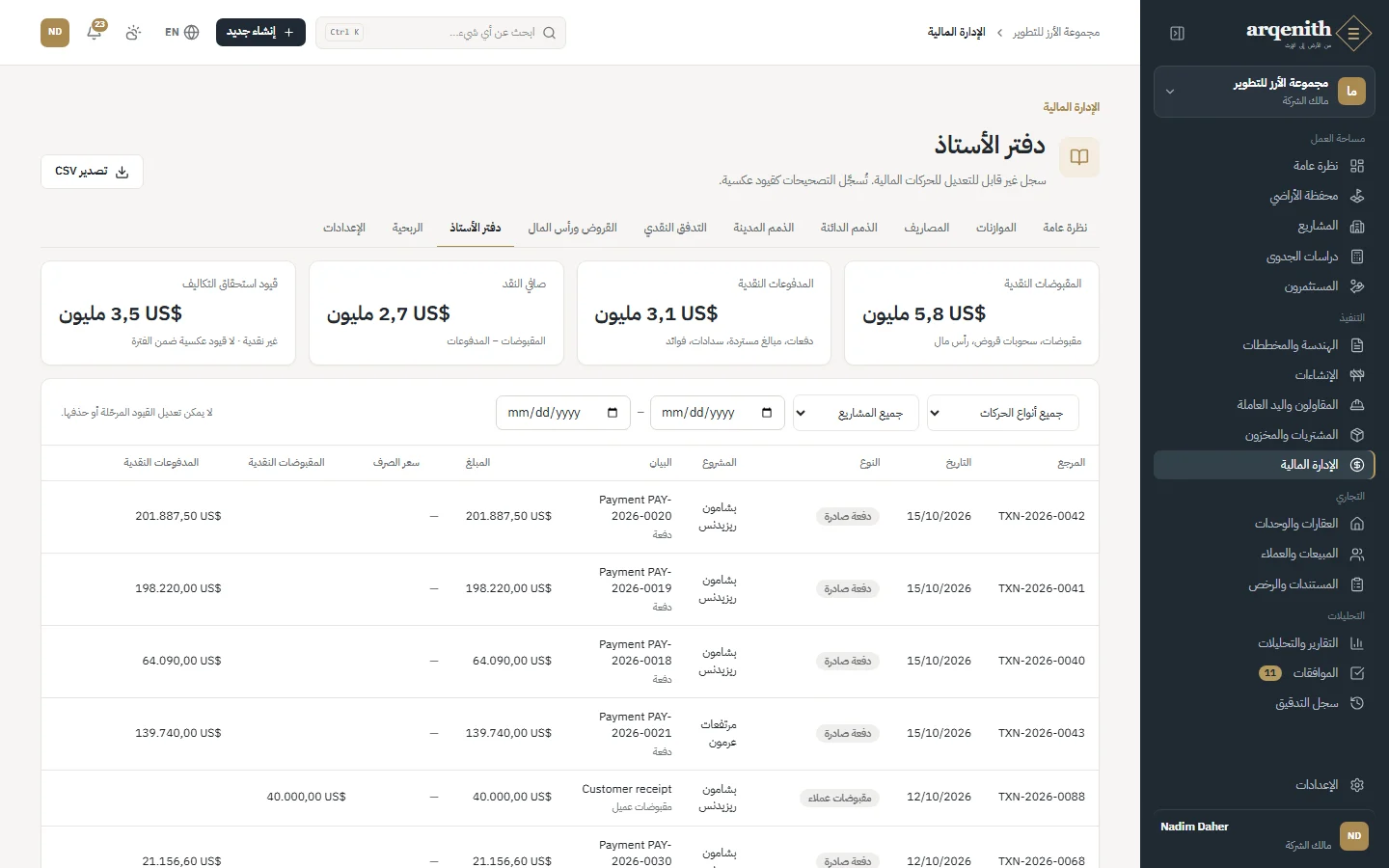Viewport: 1389px width, 868px height.
Task: Click the arqenith logo icon
Action: (x=1353, y=33)
